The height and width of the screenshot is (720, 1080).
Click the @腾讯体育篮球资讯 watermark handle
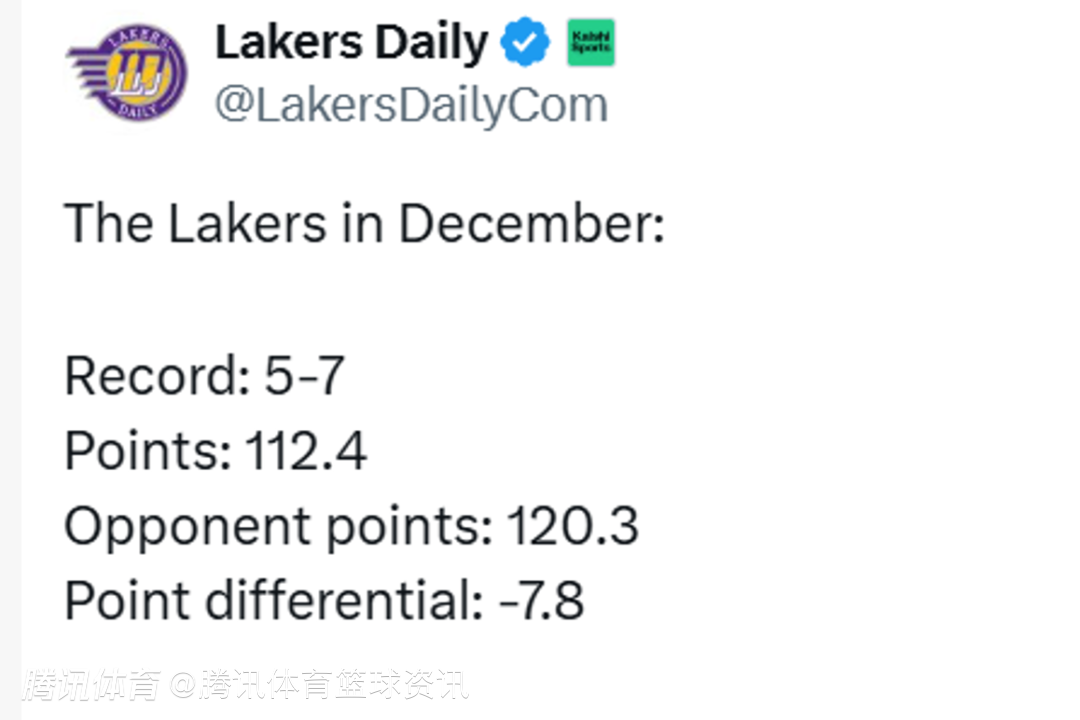(x=318, y=685)
